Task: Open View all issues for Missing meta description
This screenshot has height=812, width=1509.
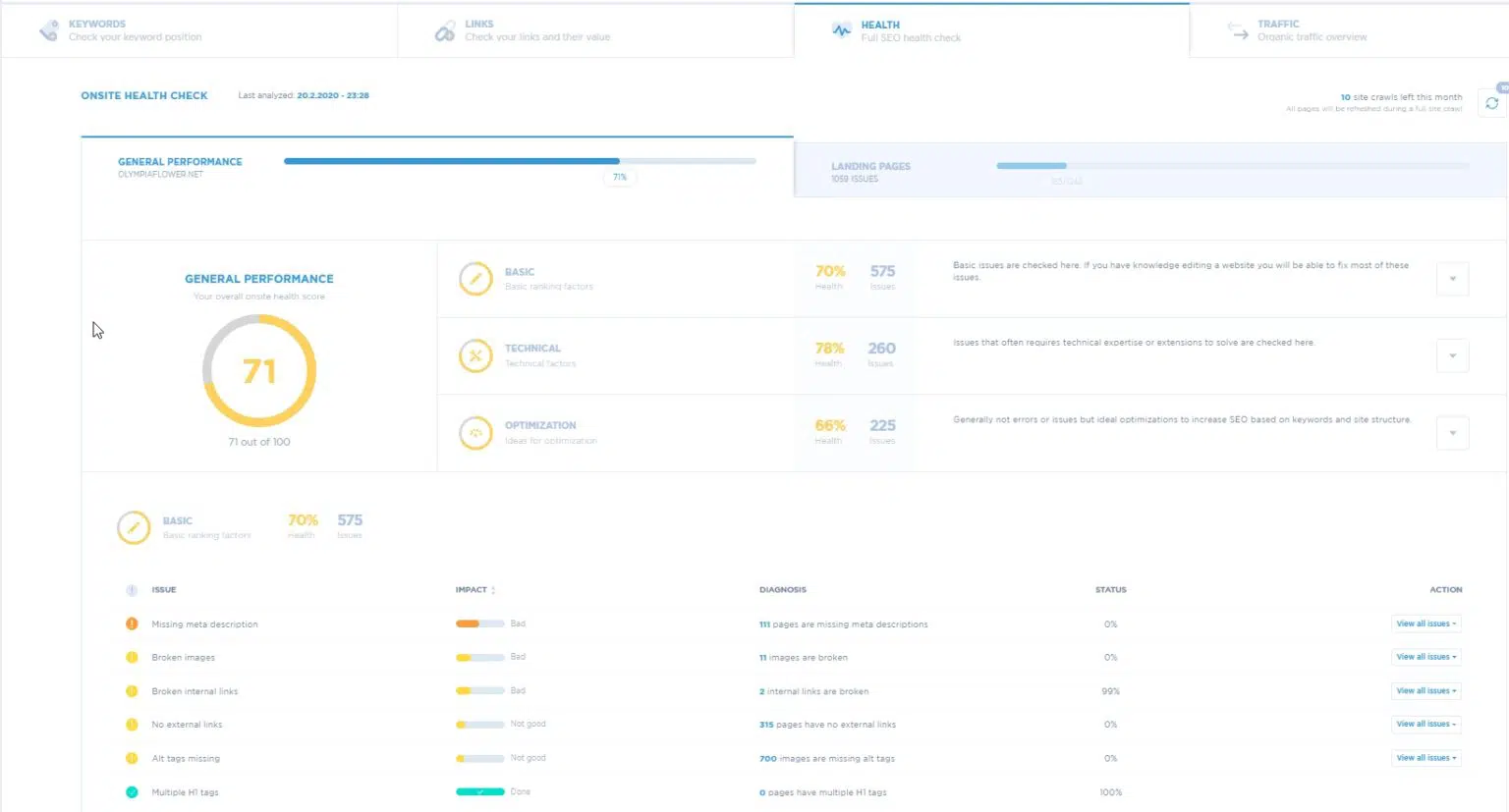Action: tap(1426, 623)
